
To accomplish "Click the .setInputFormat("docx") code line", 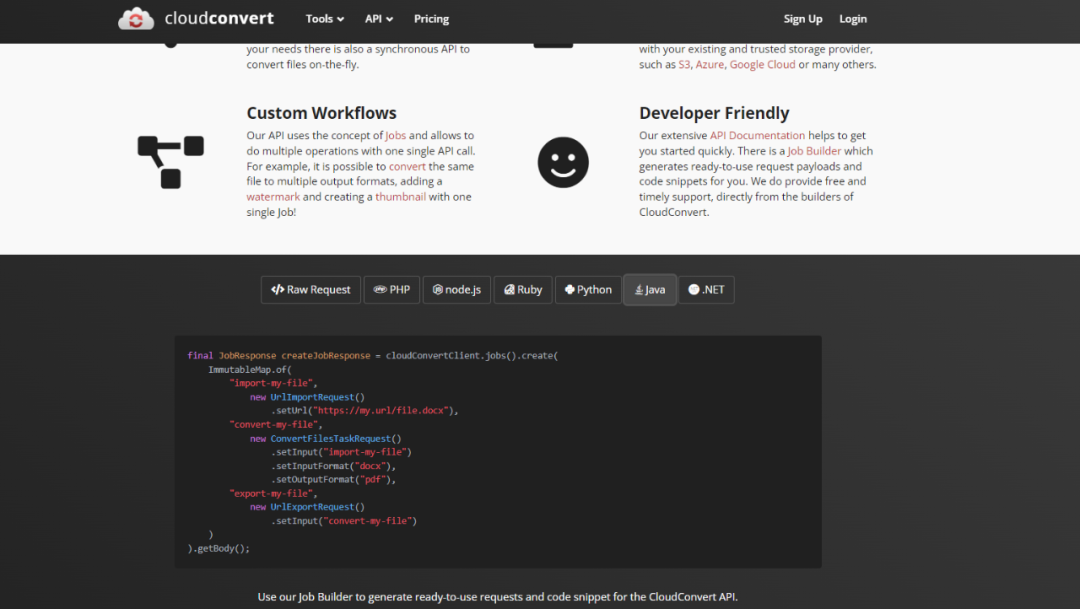I will (333, 466).
